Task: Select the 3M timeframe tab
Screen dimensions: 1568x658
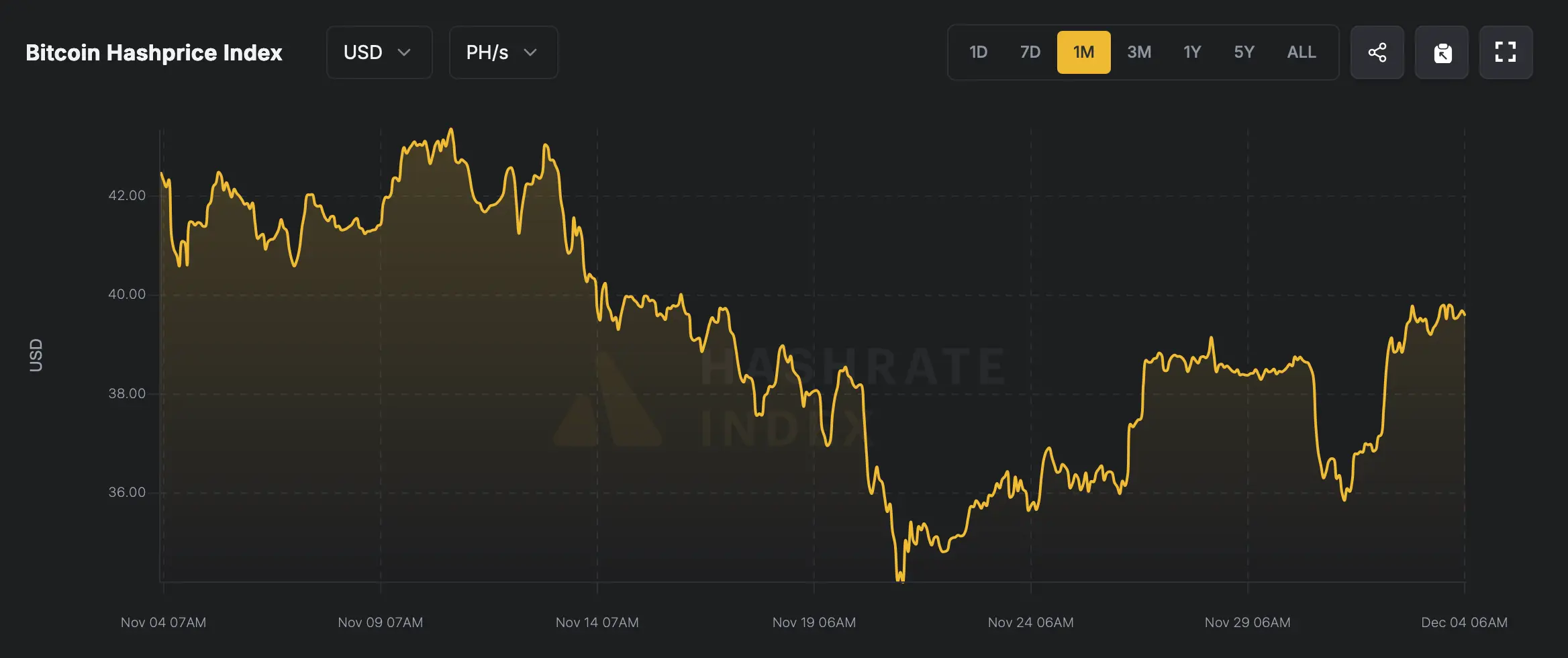Action: [1139, 52]
